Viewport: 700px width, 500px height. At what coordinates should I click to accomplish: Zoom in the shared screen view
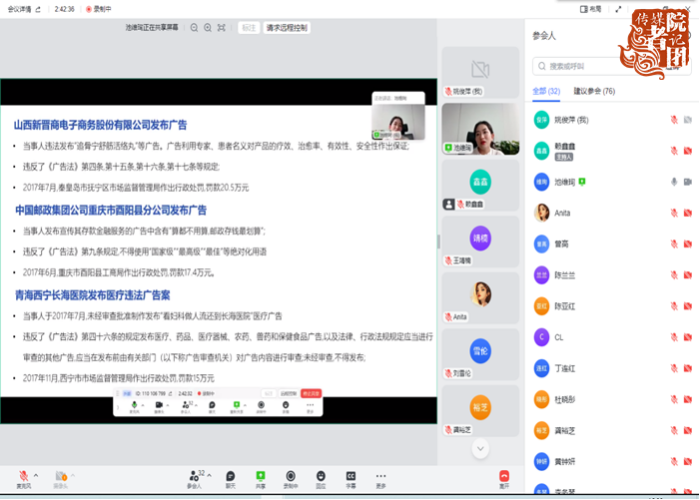[208, 28]
